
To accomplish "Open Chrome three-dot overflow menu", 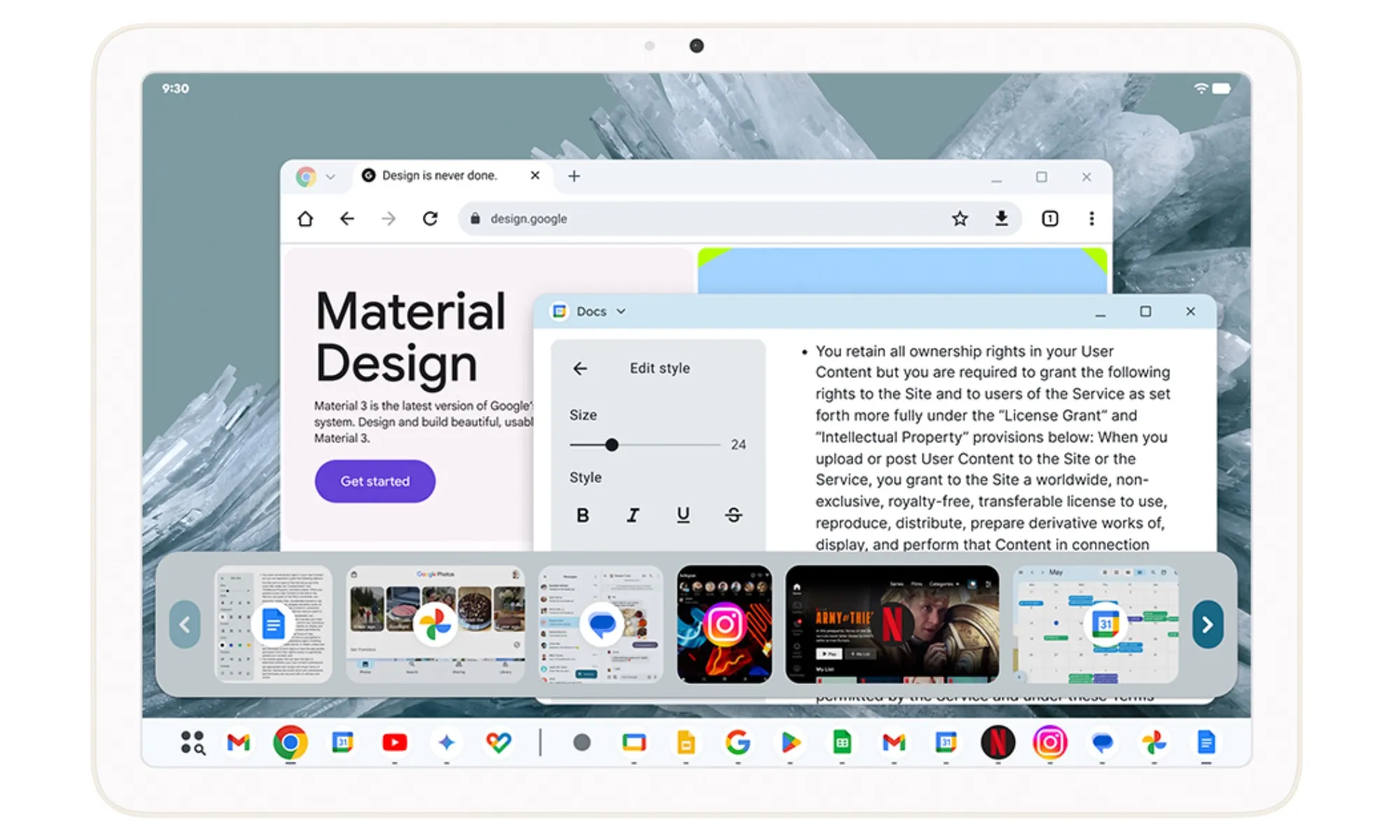I will pos(1091,218).
